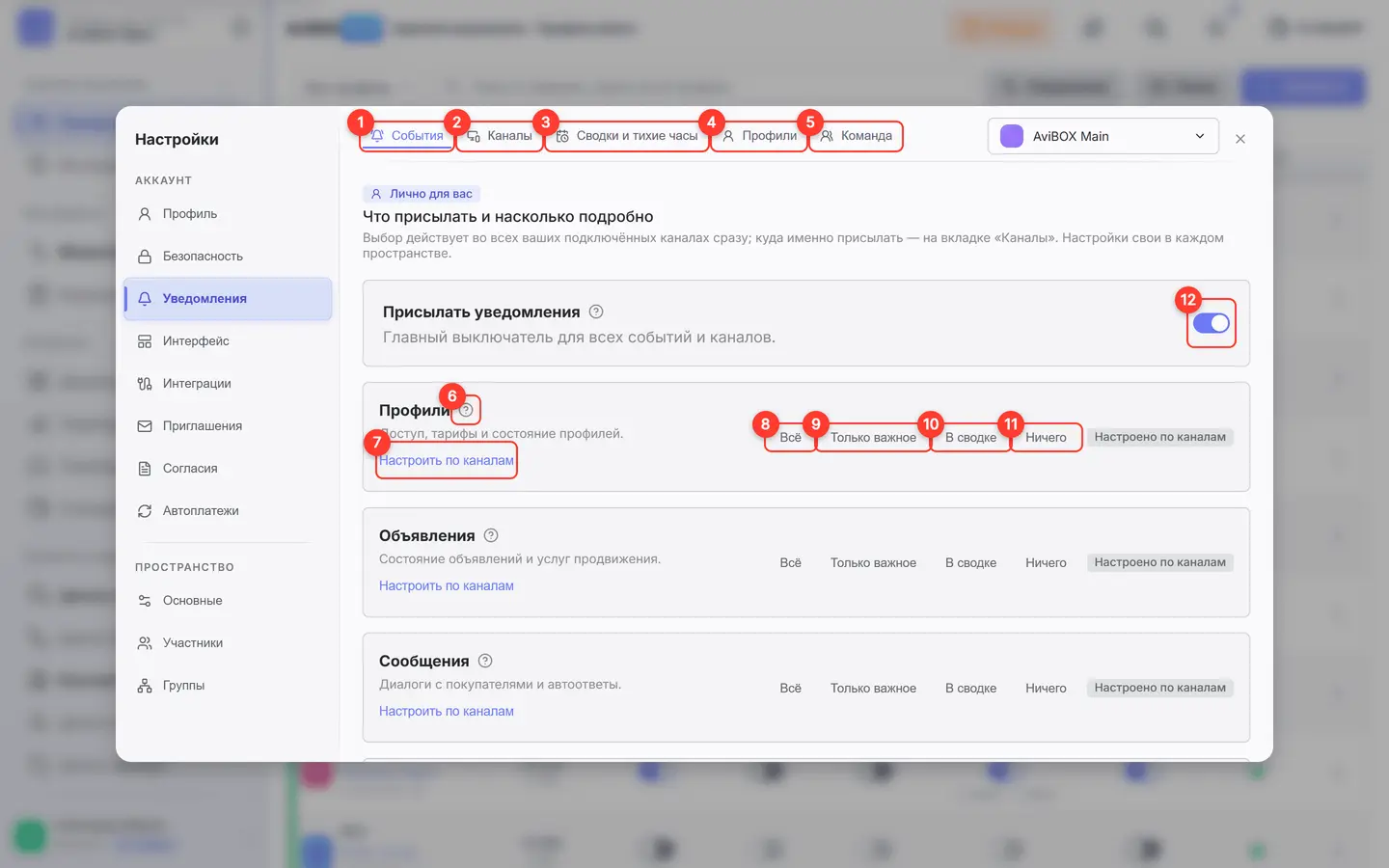Go to Основные workspace settings
This screenshot has height=868, width=1389.
point(228,601)
